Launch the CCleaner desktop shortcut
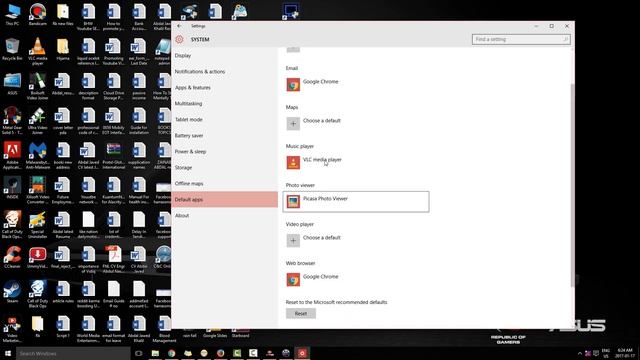 point(12,257)
